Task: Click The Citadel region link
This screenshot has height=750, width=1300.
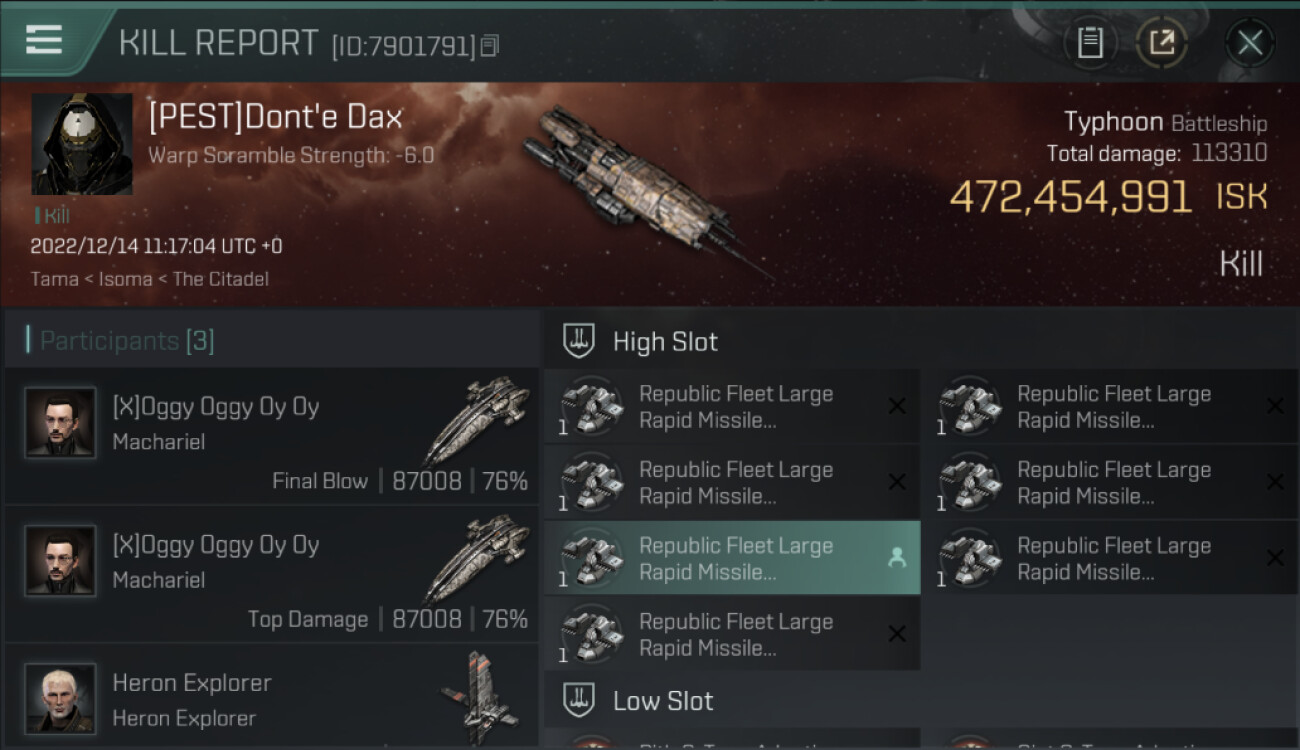Action: click(x=220, y=279)
